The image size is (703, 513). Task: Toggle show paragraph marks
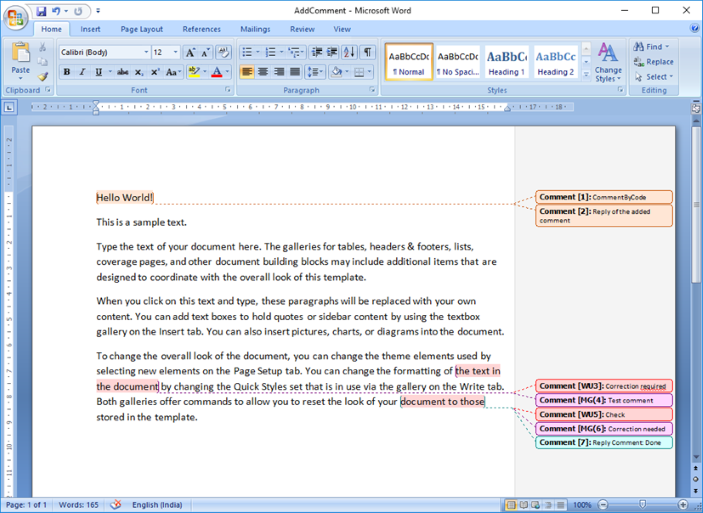coord(367,52)
